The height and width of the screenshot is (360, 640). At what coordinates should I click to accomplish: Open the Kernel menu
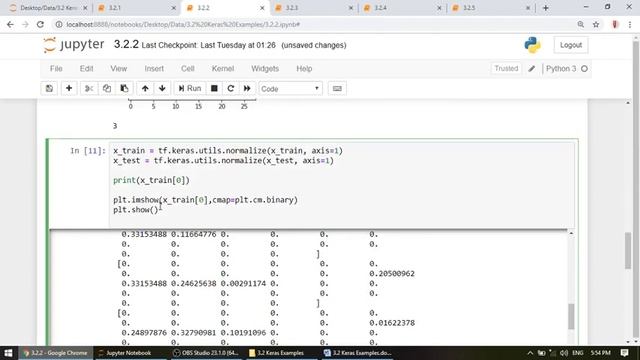coord(223,69)
